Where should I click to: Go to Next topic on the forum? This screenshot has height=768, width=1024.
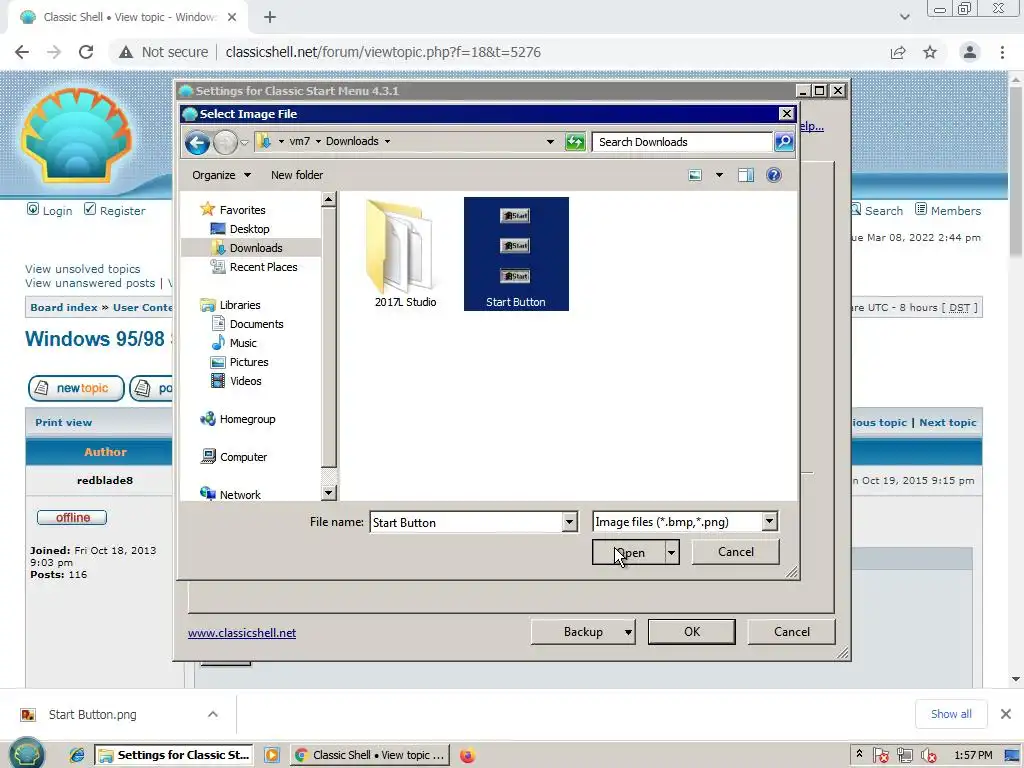[x=948, y=423]
